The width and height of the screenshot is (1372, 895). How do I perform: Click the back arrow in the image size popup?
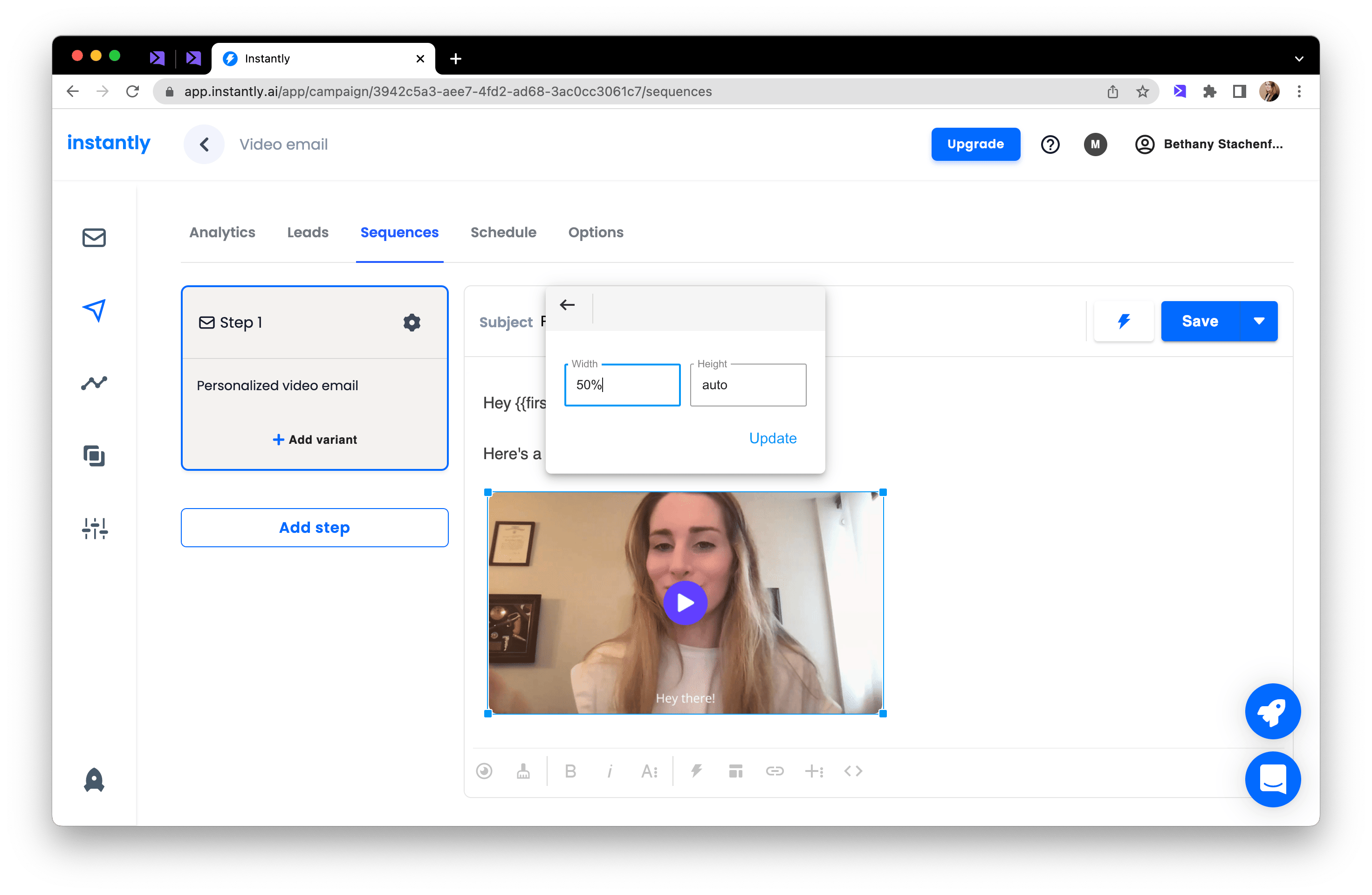tap(567, 304)
